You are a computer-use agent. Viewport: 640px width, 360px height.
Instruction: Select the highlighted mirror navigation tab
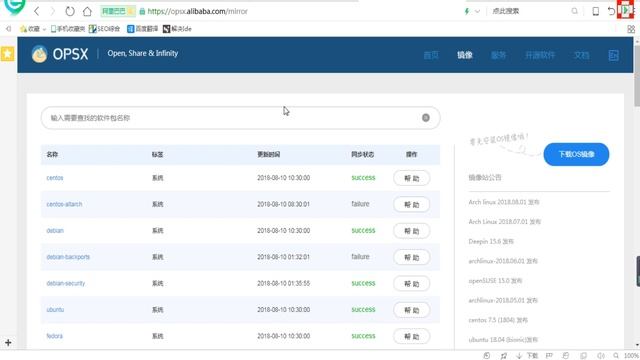(x=464, y=55)
